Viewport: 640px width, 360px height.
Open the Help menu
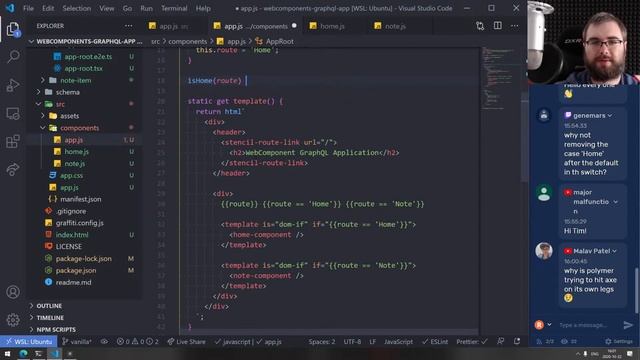[203, 8]
